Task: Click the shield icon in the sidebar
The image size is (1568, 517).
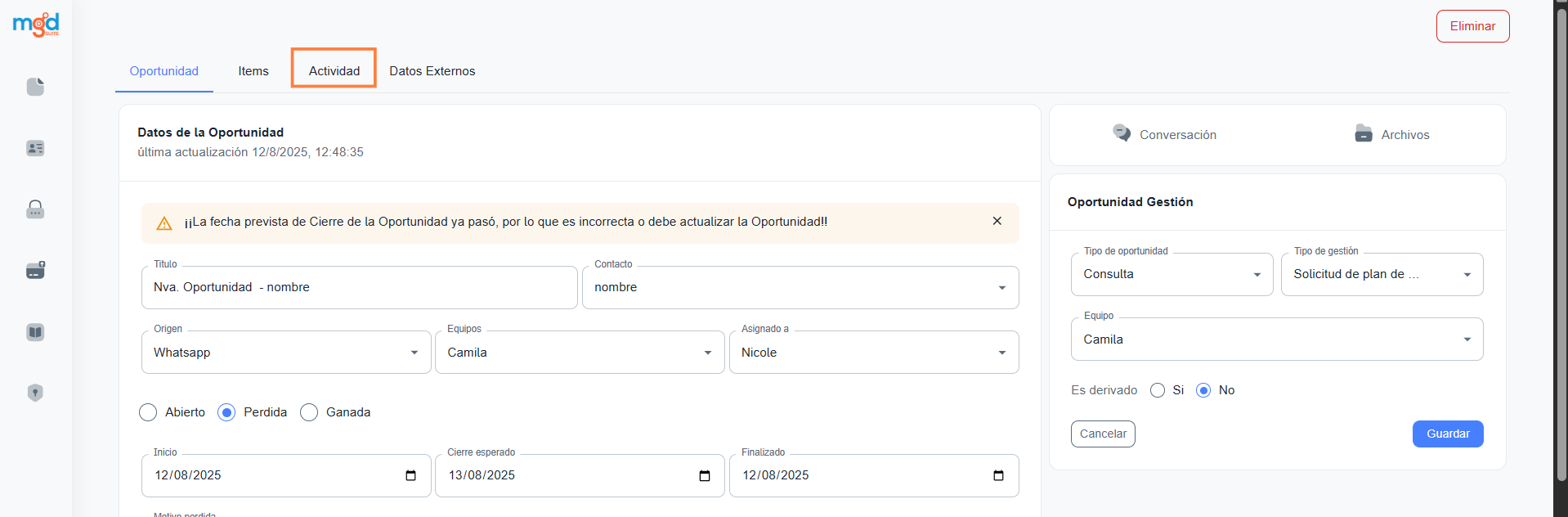Action: click(x=35, y=393)
